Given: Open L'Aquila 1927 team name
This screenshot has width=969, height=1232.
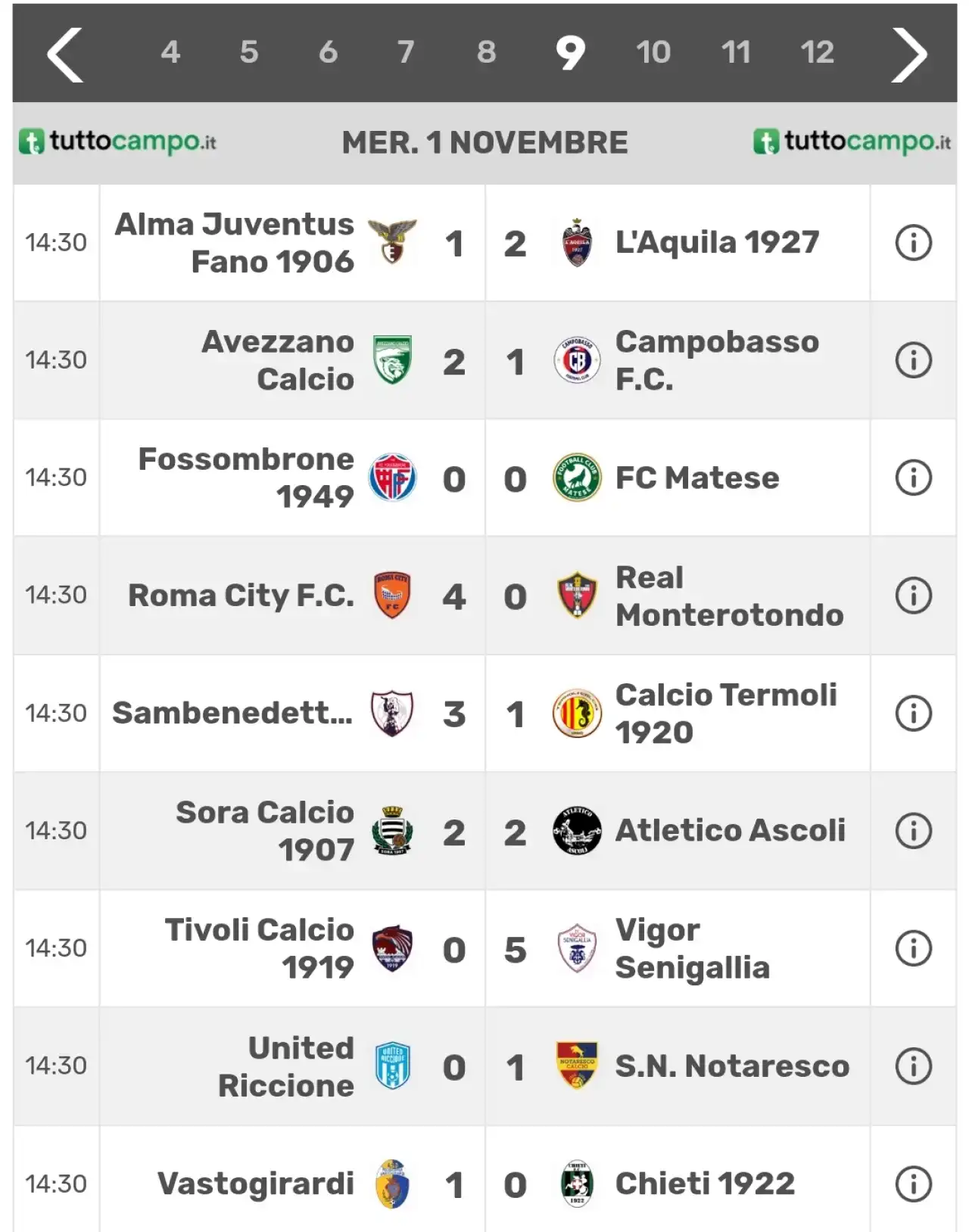Looking at the screenshot, I should tap(717, 243).
